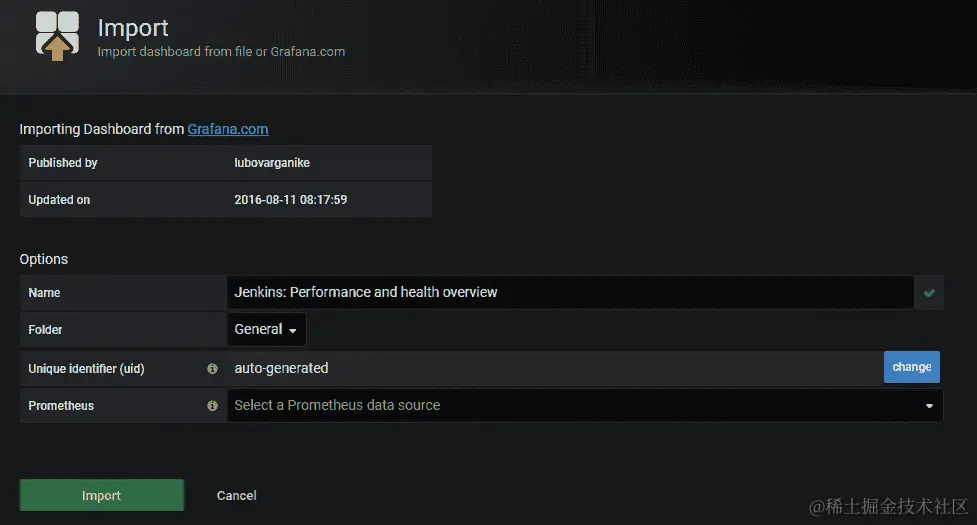Click the Updated on label
Screen dimensions: 977x525
pos(59,200)
